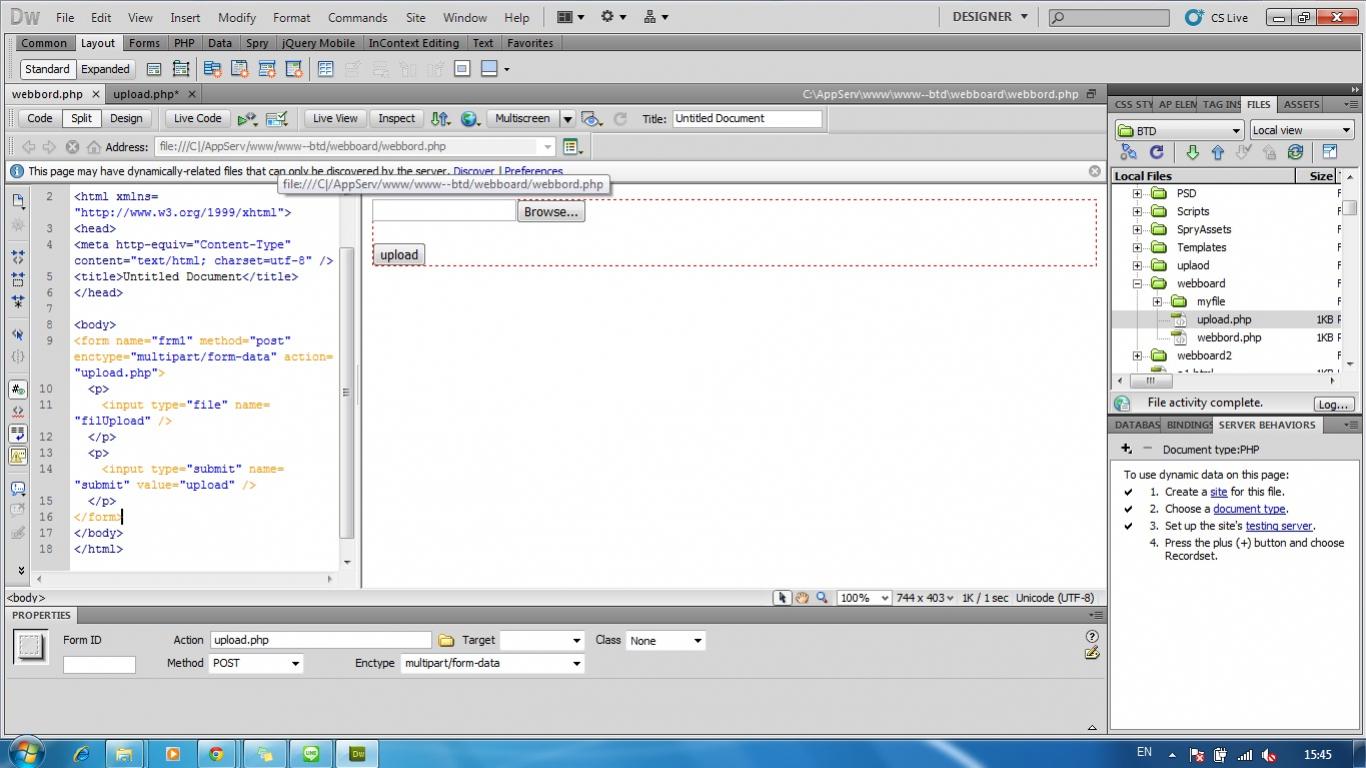Click Select Parent Tag icon
The width and height of the screenshot is (1366, 768).
tap(18, 335)
